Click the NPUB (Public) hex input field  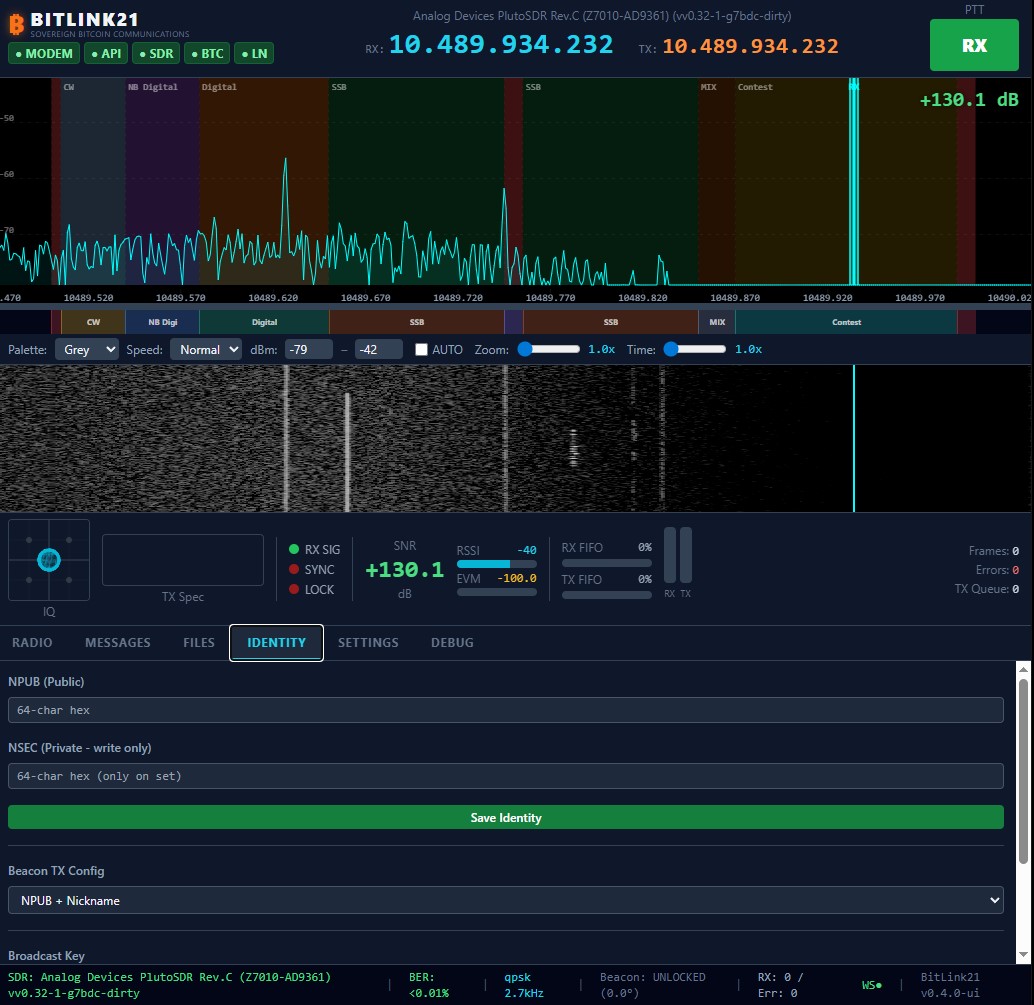point(506,710)
